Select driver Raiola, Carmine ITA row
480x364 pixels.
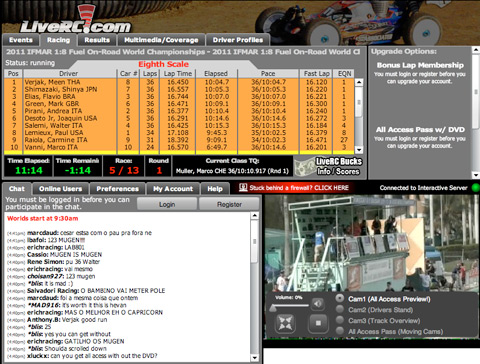click(179, 140)
